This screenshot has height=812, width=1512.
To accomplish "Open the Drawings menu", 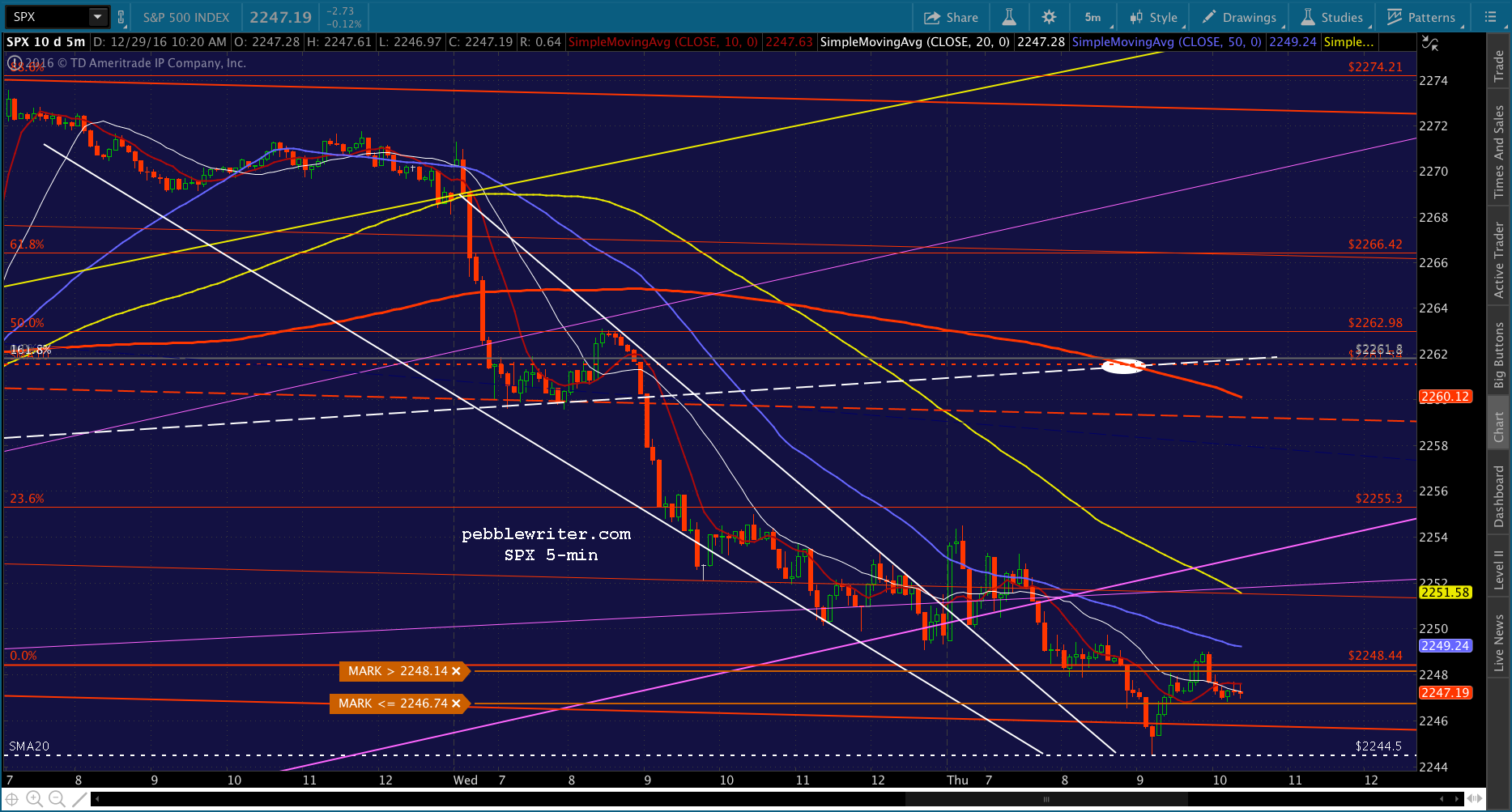I will [1239, 17].
